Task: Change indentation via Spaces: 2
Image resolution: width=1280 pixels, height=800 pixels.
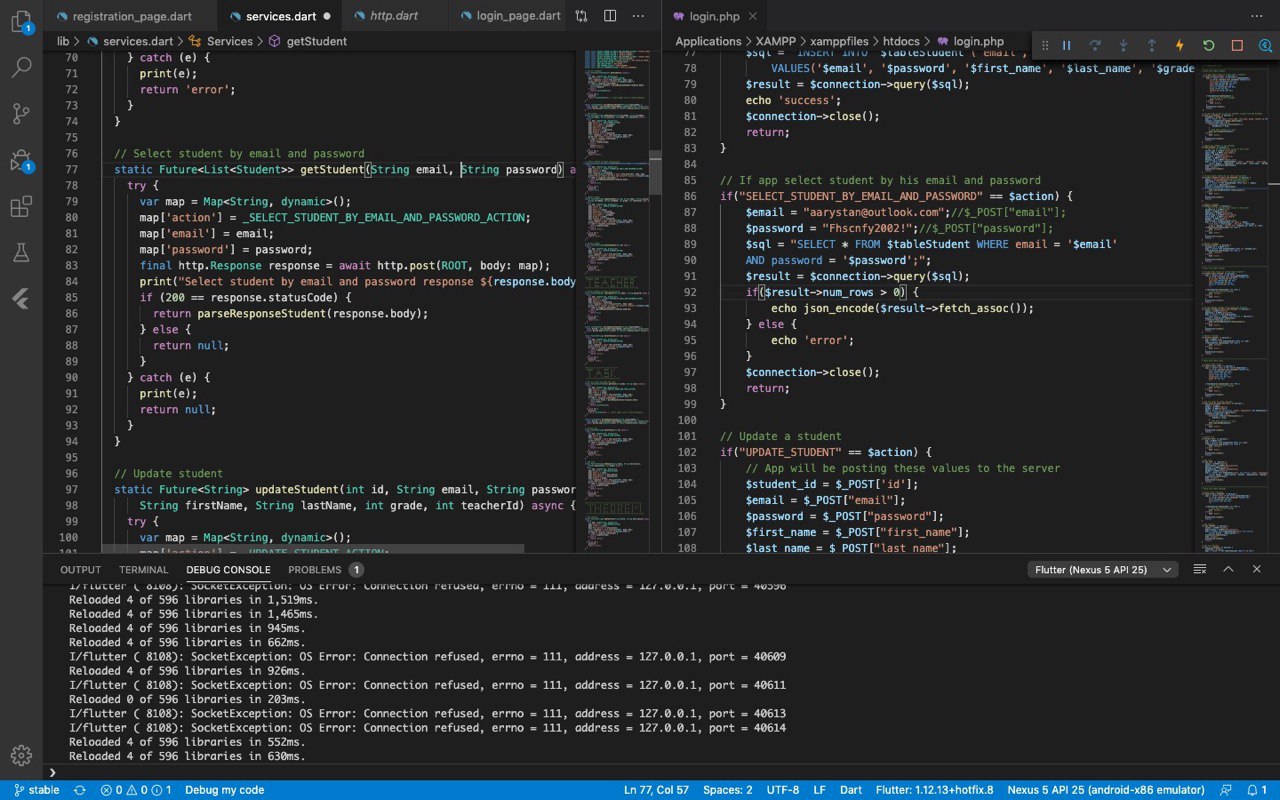Action: point(727,790)
